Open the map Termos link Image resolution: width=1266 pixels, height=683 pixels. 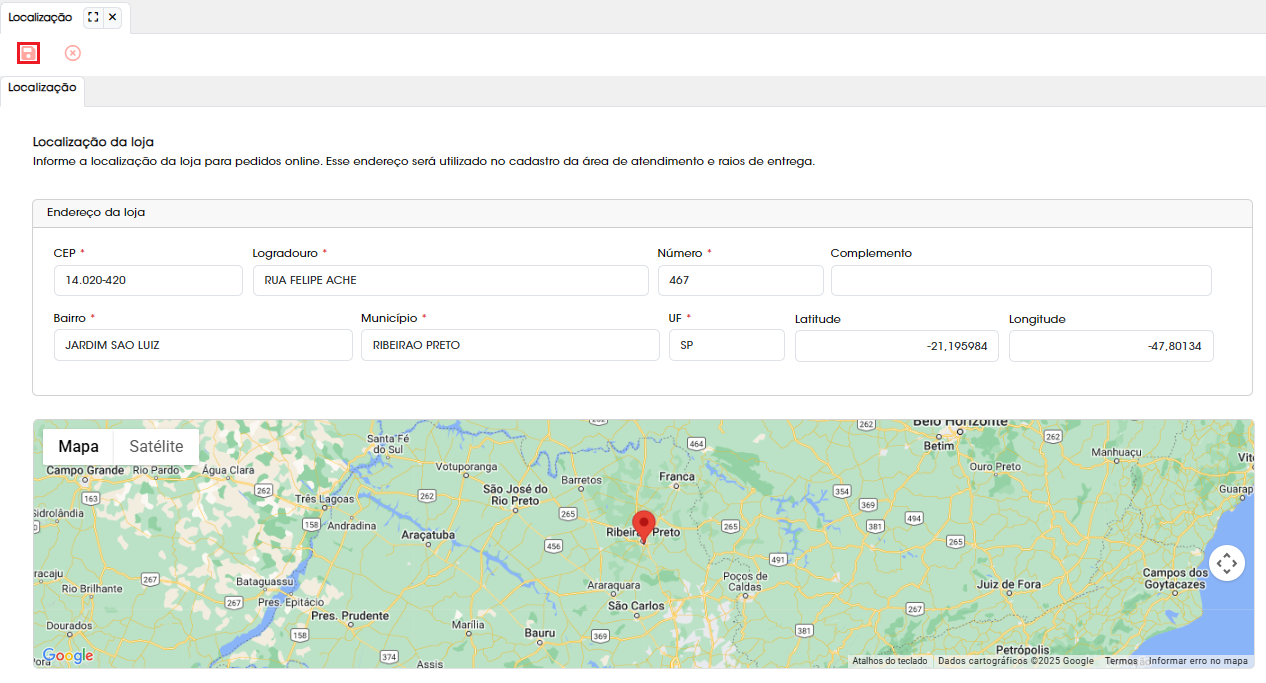1121,661
